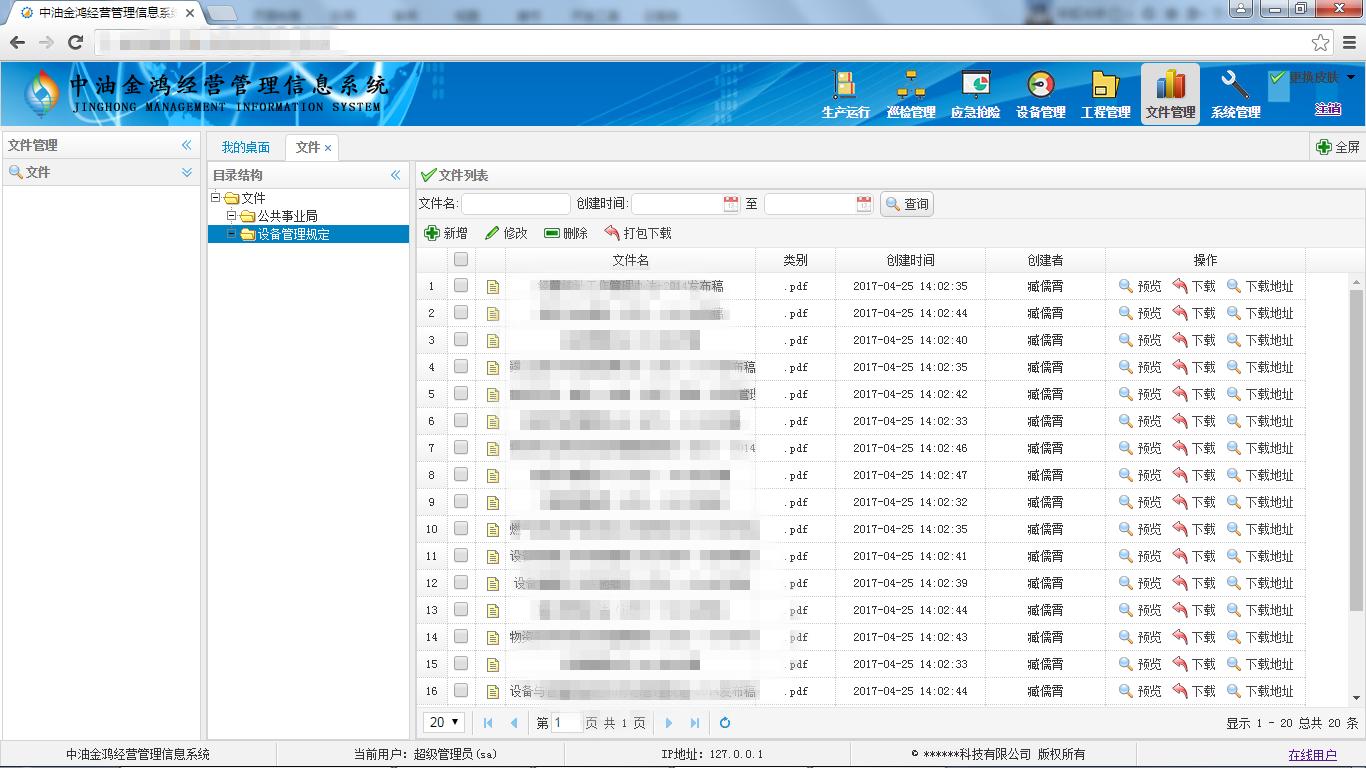The image size is (1366, 768).
Task: Collapse the 文件管理 left sidebar panel
Action: [x=186, y=145]
